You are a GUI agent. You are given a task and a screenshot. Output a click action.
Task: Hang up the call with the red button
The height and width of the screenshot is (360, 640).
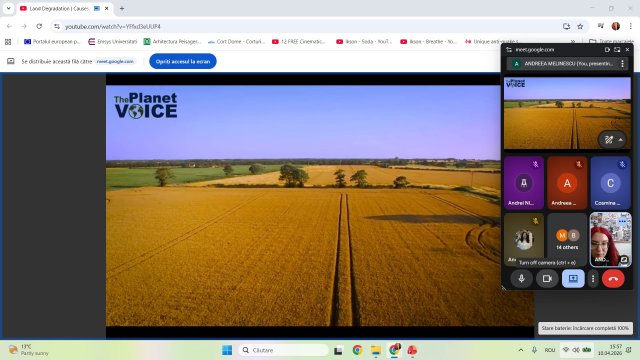[x=613, y=279]
